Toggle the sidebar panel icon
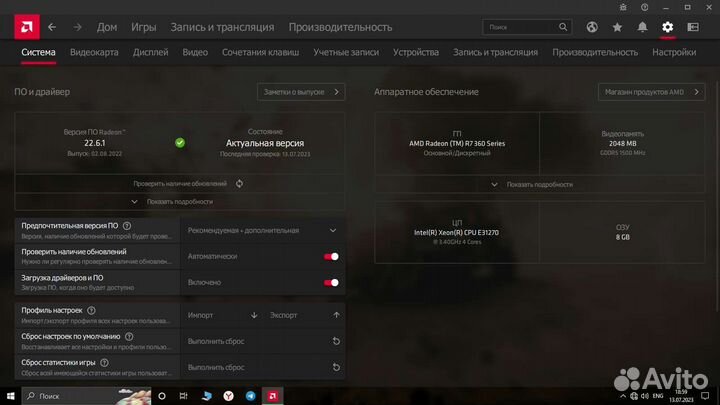This screenshot has height=405, width=720. [x=693, y=27]
